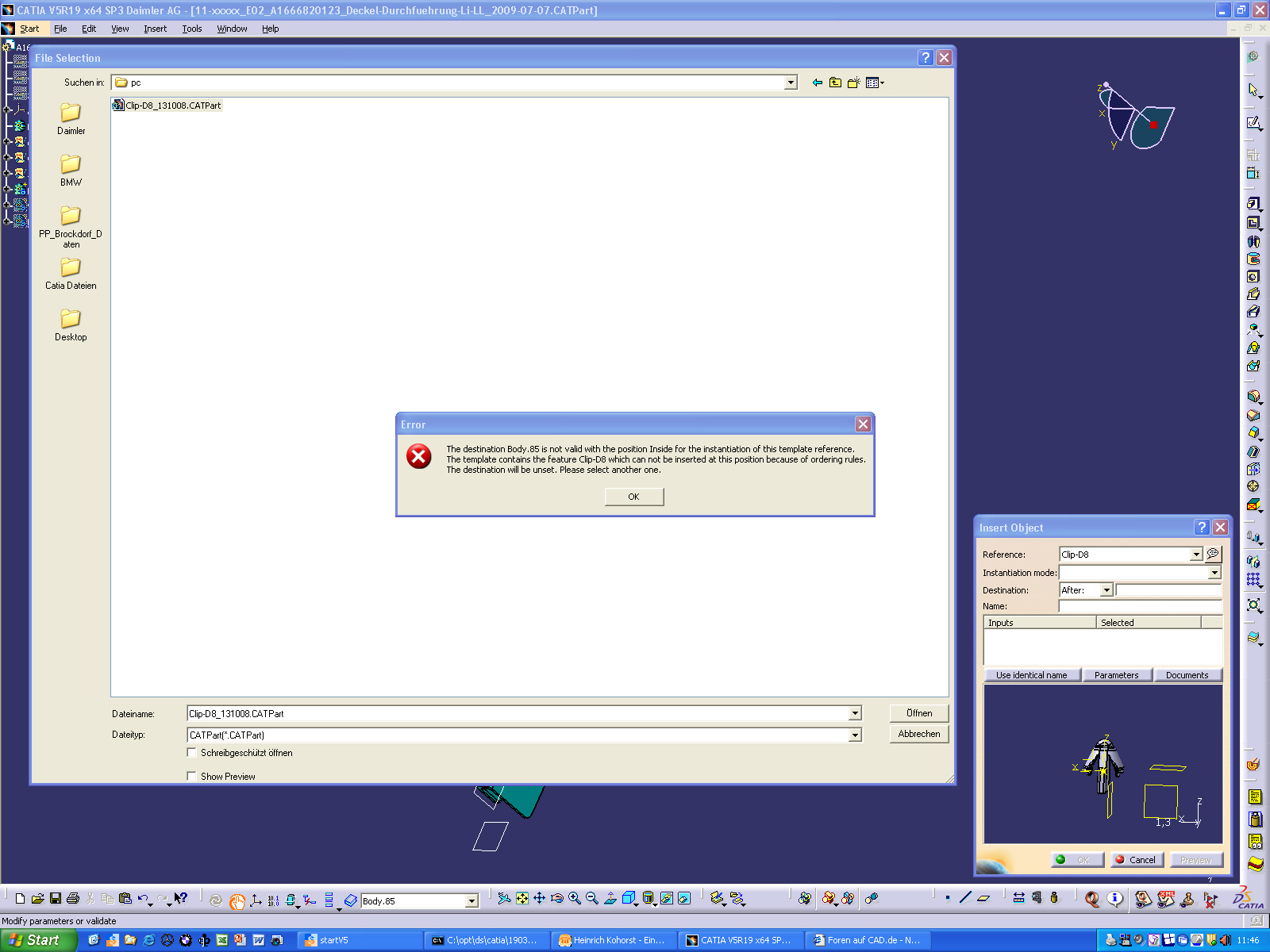The image size is (1270, 952).
Task: Open the Body.85 current body dropdown
Action: 471,901
